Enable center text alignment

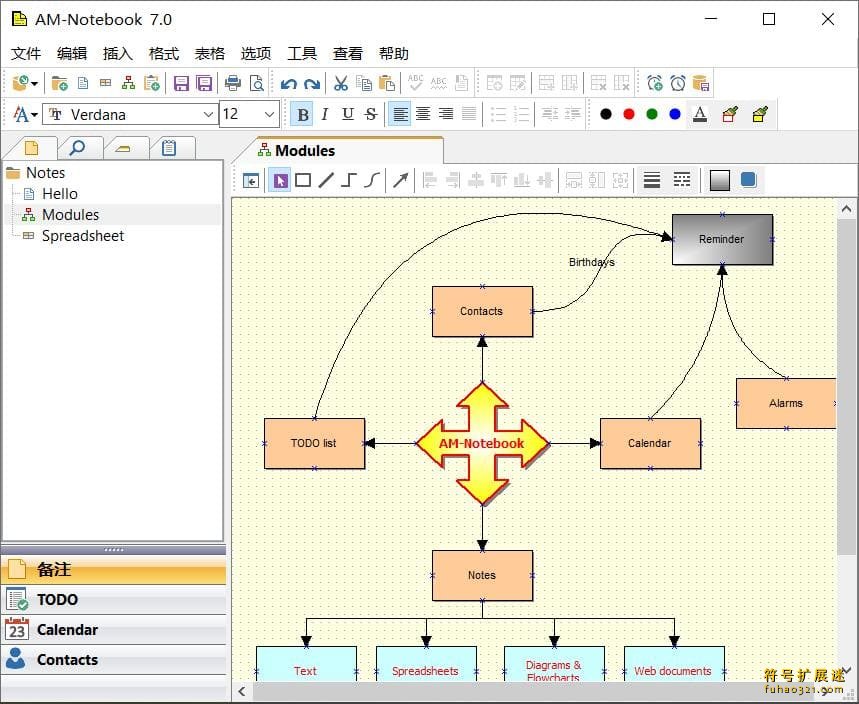(423, 115)
